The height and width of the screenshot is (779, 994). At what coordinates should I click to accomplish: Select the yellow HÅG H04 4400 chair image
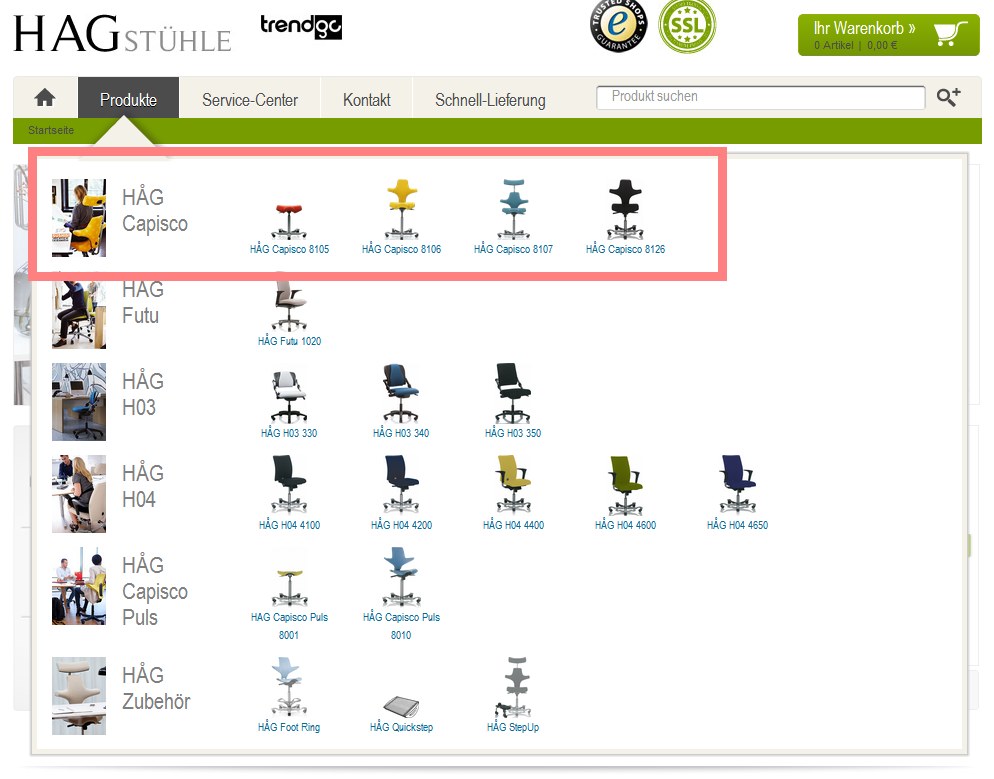513,484
